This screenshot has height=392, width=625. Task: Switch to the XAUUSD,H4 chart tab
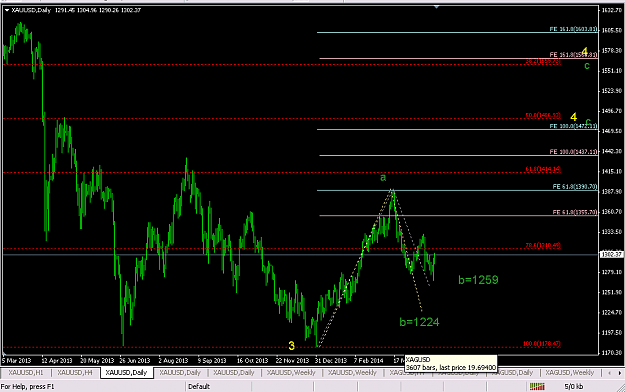point(75,372)
